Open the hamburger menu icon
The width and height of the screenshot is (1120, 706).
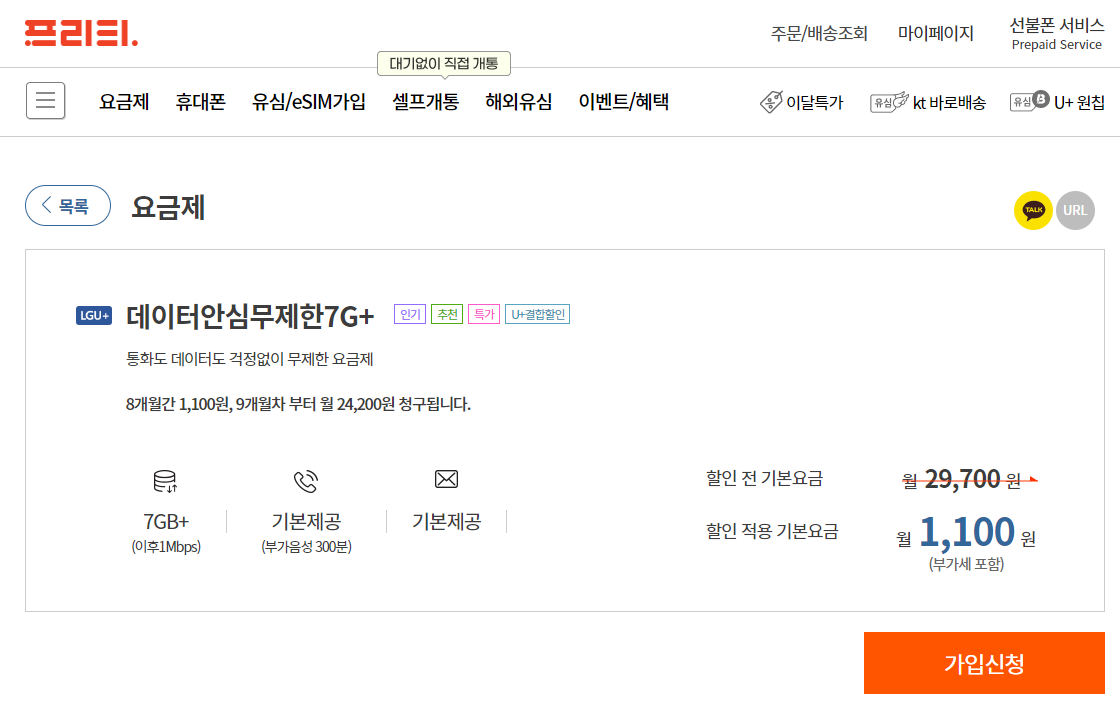coord(46,101)
